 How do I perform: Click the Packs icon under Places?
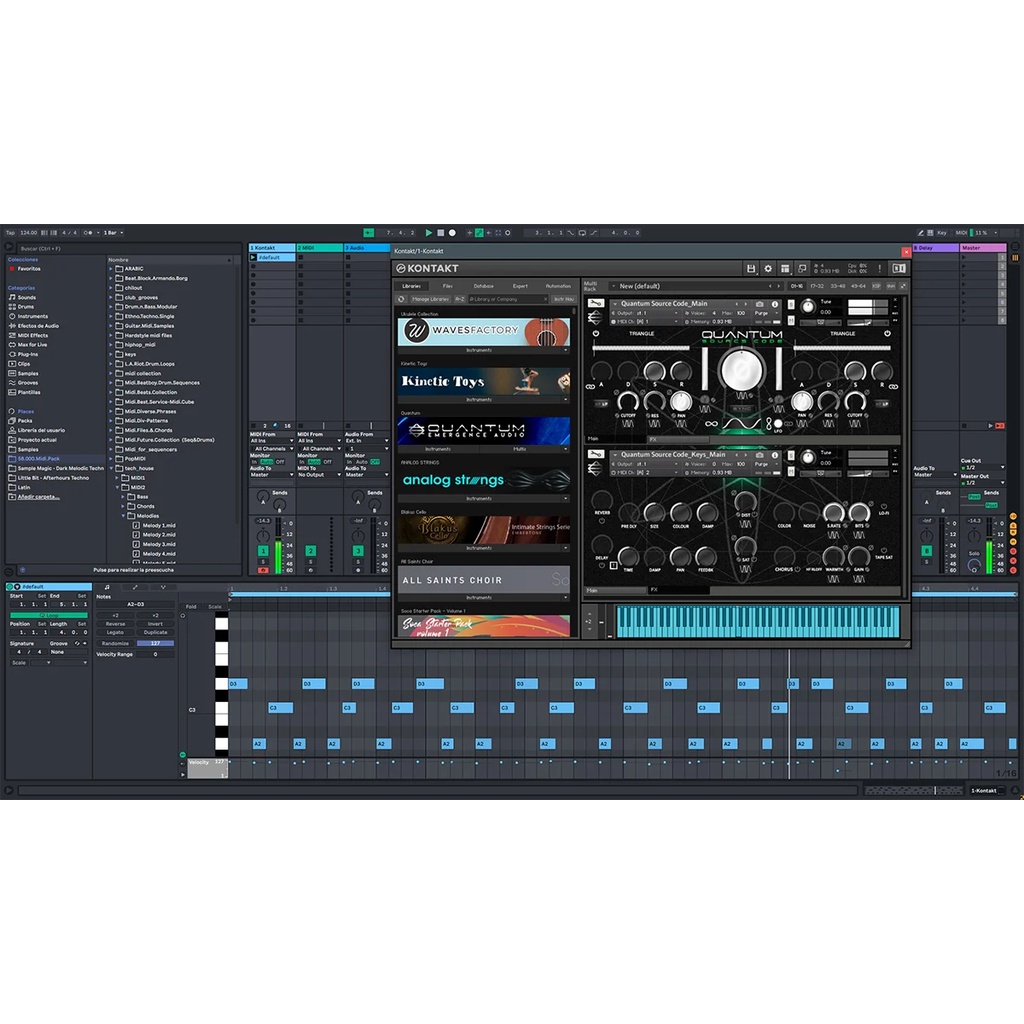12,421
